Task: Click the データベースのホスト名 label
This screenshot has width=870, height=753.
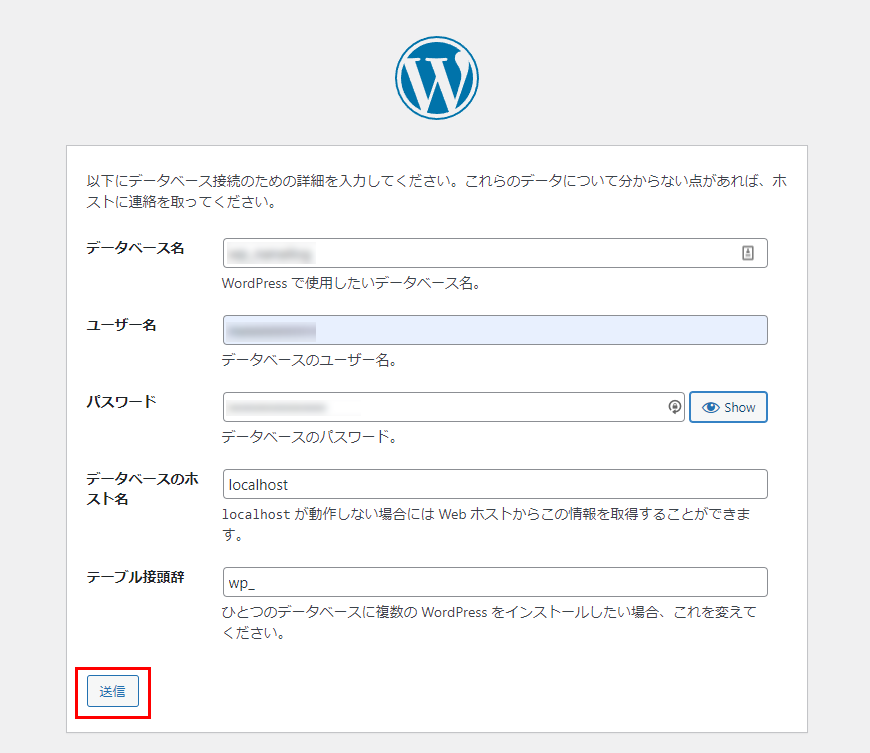Action: tap(142, 489)
